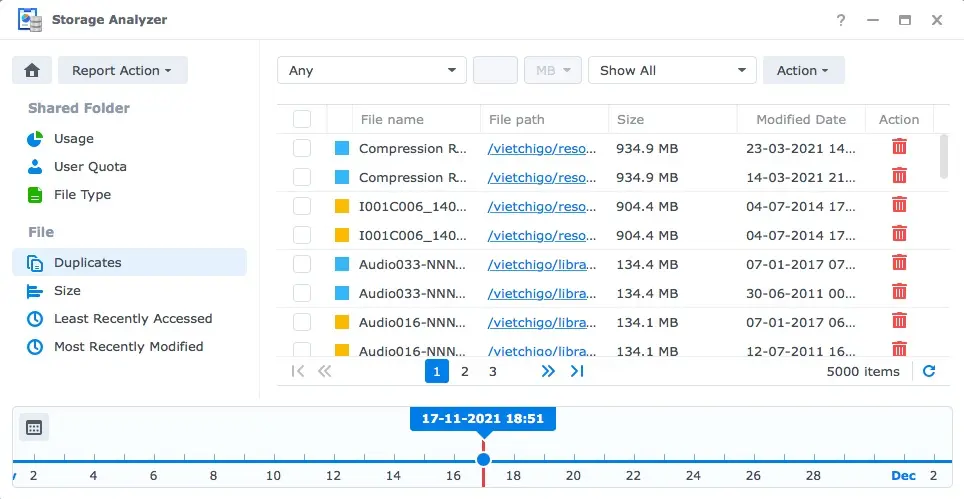Delete the first Compression R... file via trash icon
Image resolution: width=964 pixels, height=499 pixels.
click(x=899, y=148)
